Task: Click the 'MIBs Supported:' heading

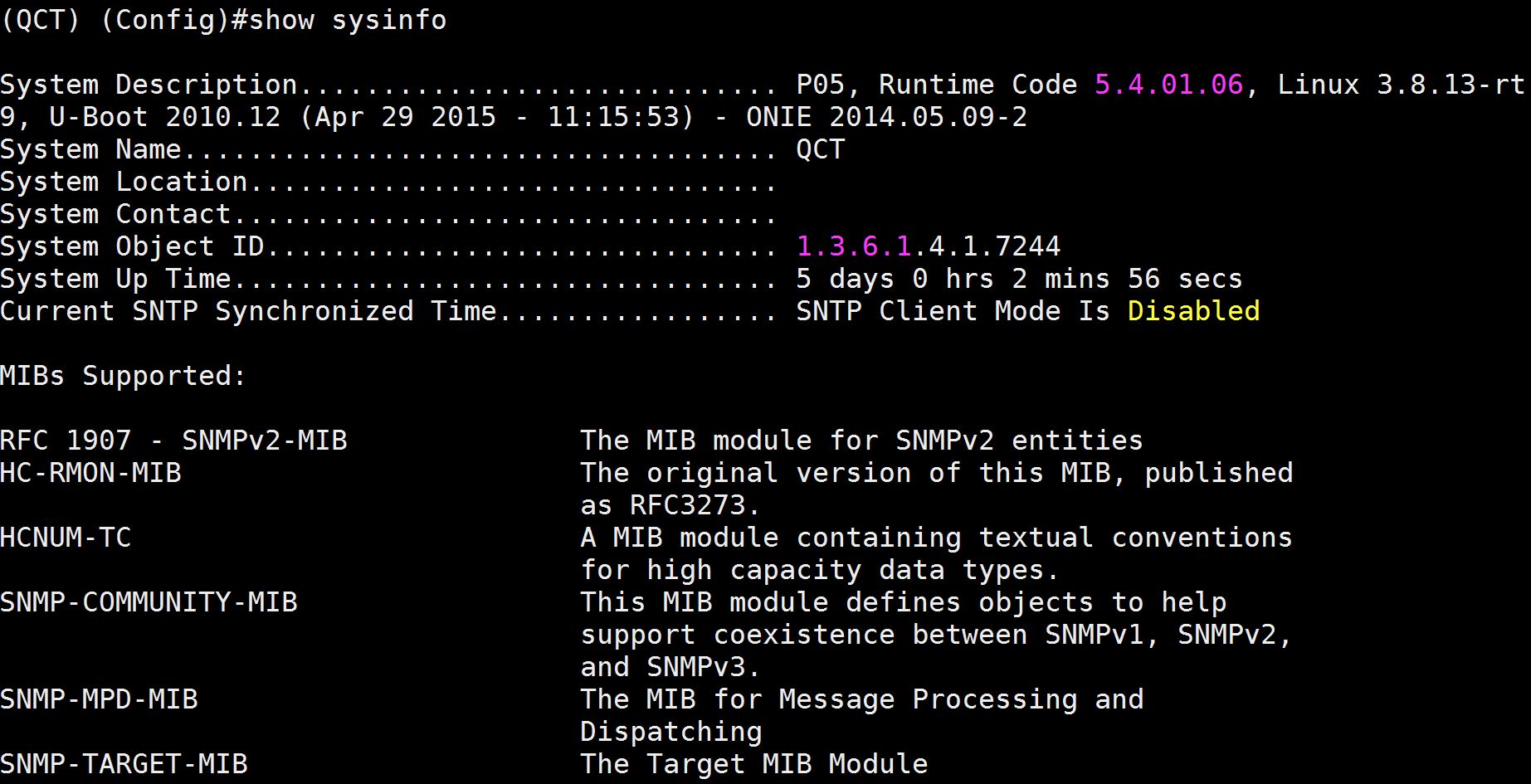Action: pos(123,376)
